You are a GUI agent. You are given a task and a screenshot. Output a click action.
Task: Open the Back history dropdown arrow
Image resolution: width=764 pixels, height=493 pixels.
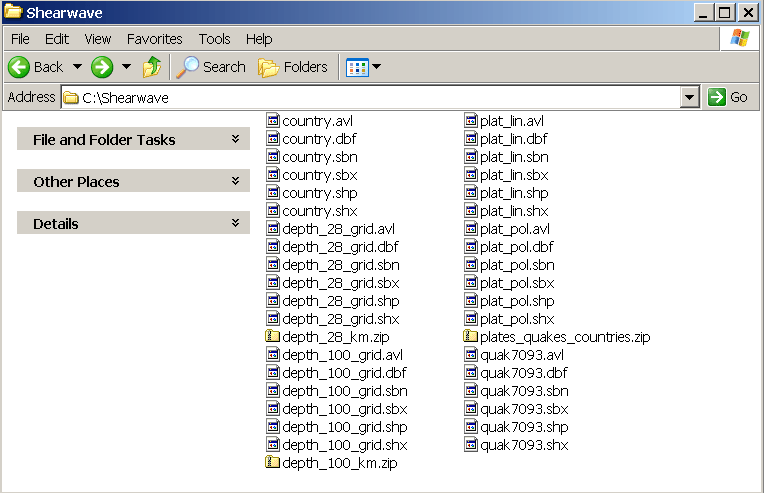[77, 67]
